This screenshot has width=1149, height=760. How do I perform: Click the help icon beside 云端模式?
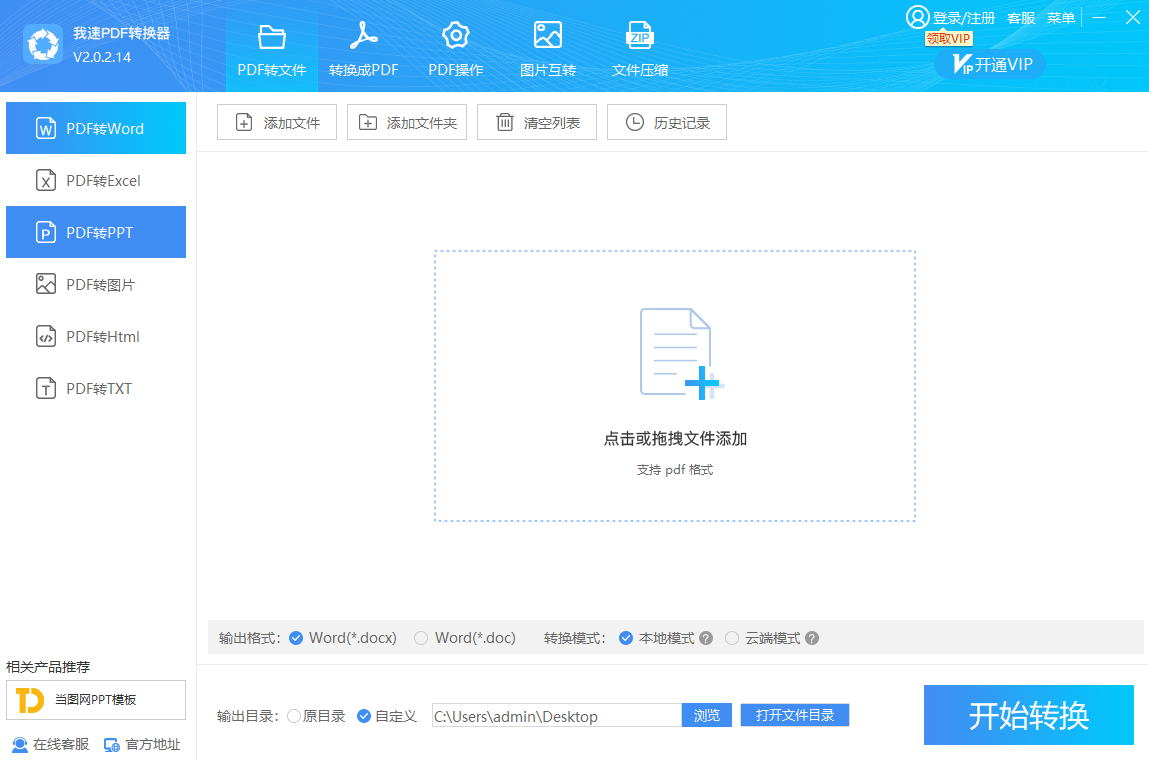tap(812, 638)
